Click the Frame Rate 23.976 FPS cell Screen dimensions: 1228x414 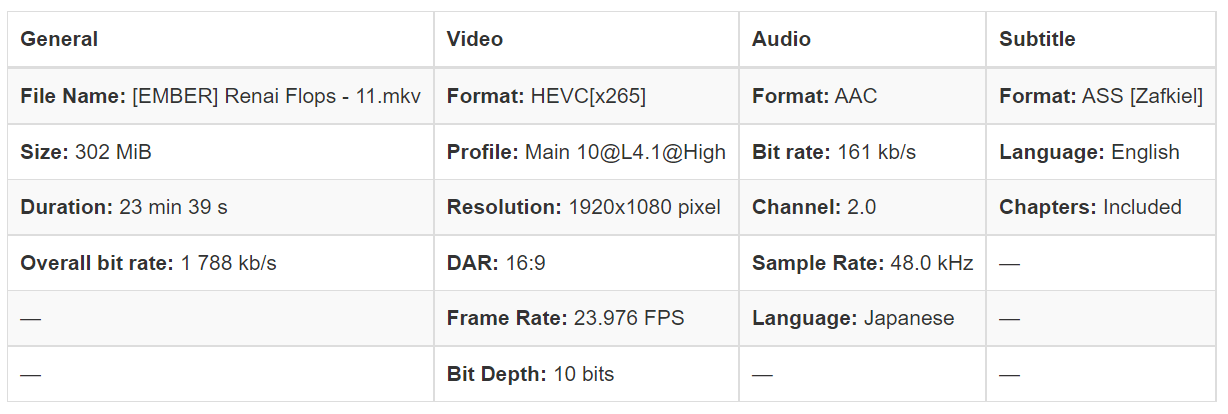click(x=565, y=319)
